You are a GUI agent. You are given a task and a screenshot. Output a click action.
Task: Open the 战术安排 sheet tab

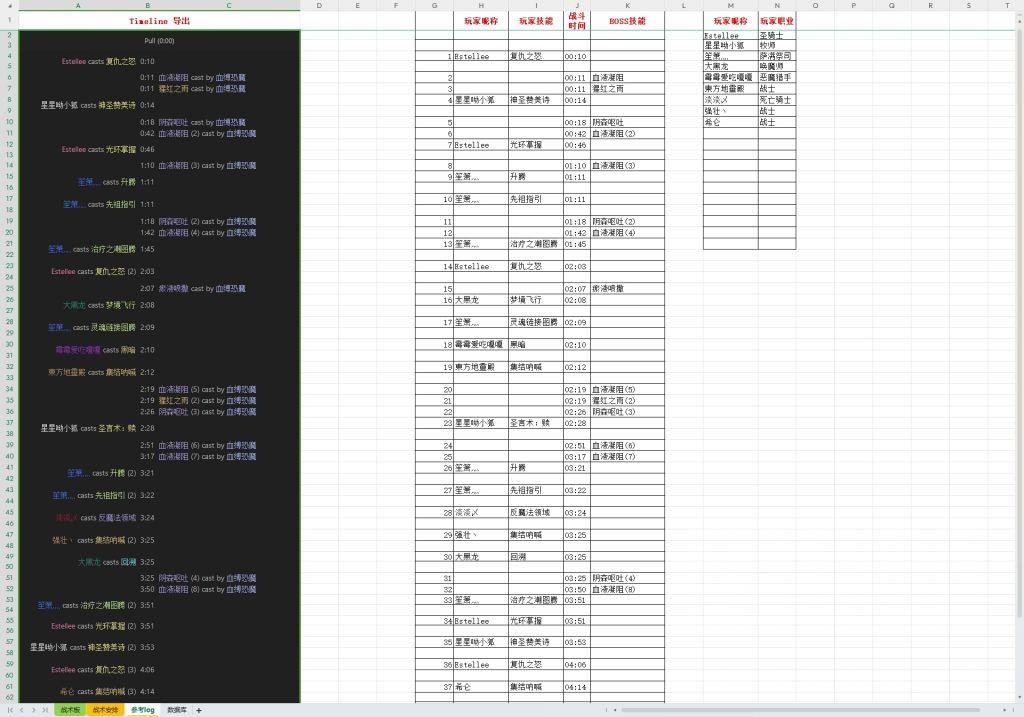105,710
